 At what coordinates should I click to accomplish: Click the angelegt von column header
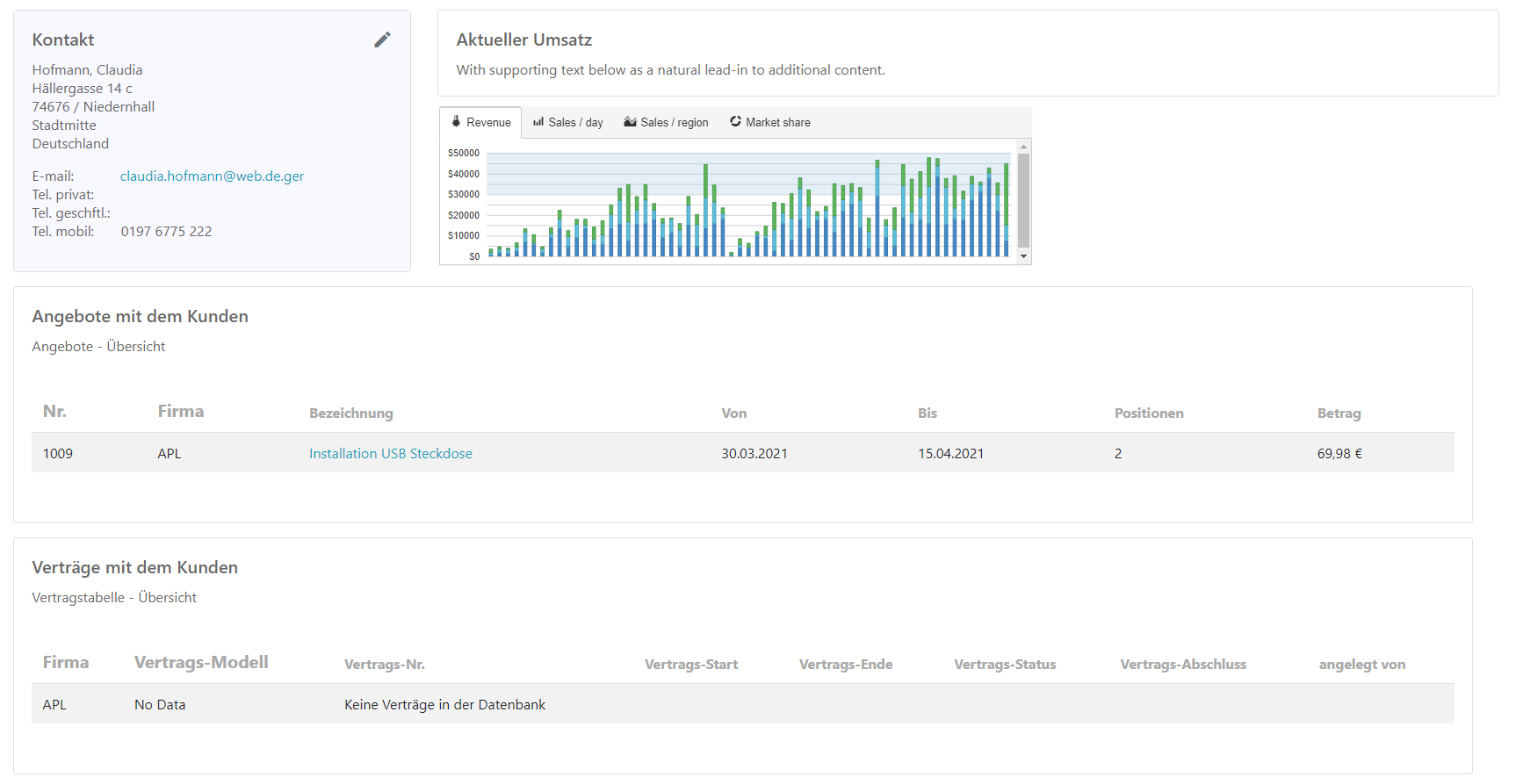[x=1362, y=664]
